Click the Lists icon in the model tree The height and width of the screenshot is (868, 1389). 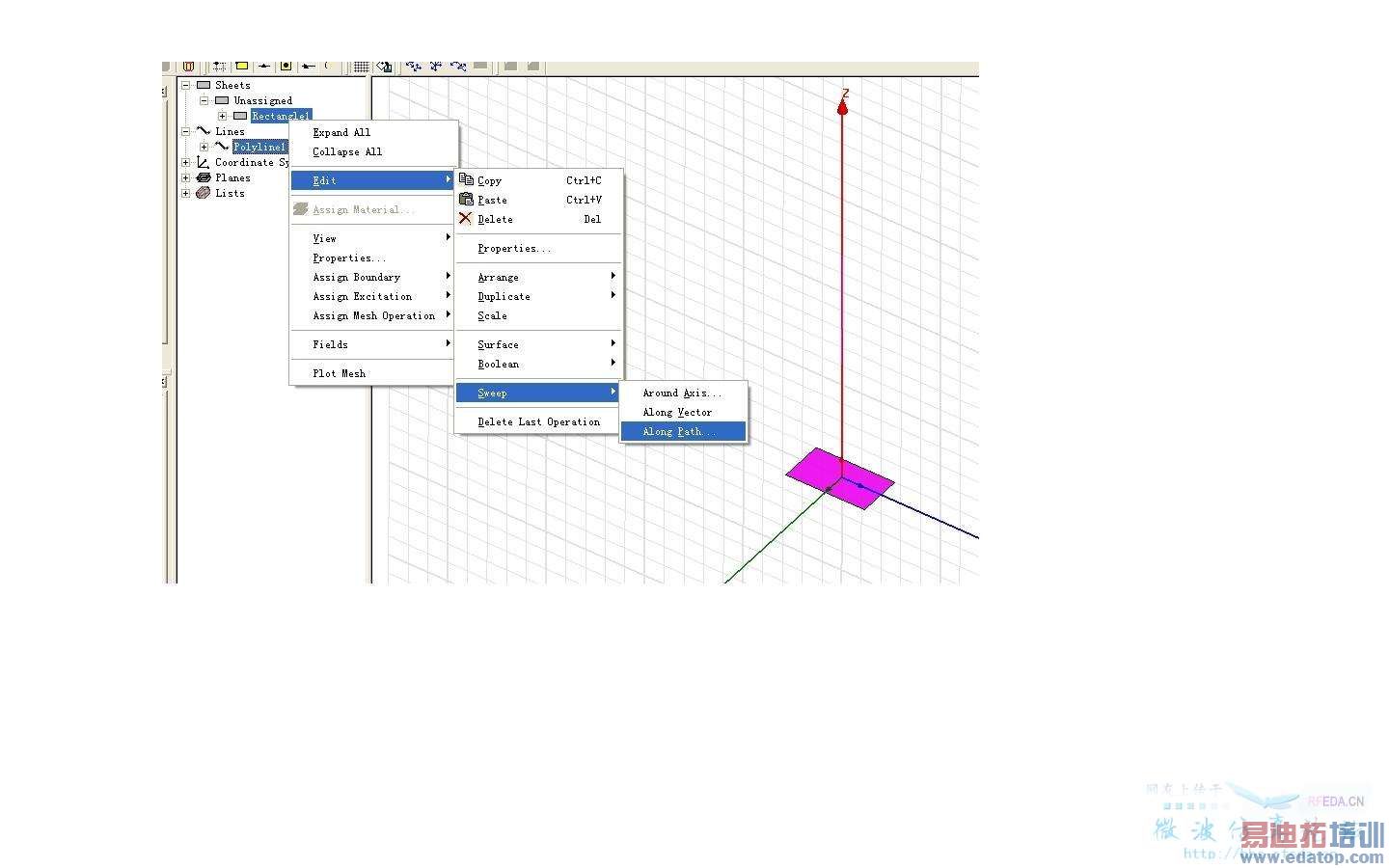pos(204,193)
